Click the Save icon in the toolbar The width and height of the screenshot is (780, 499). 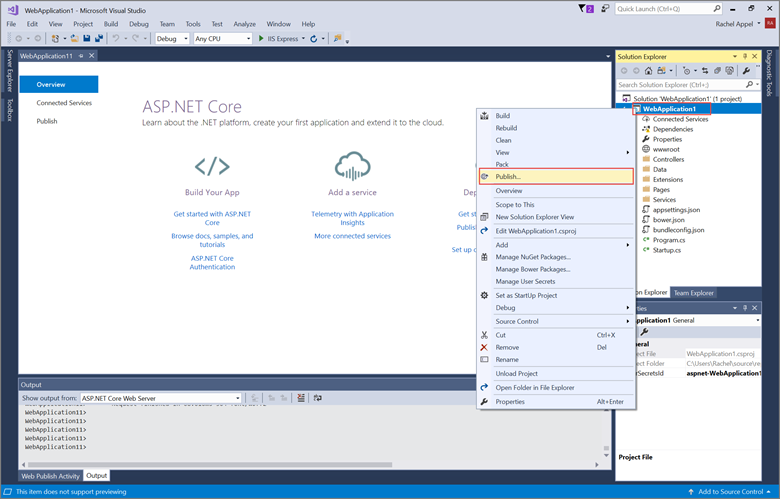(x=87, y=38)
